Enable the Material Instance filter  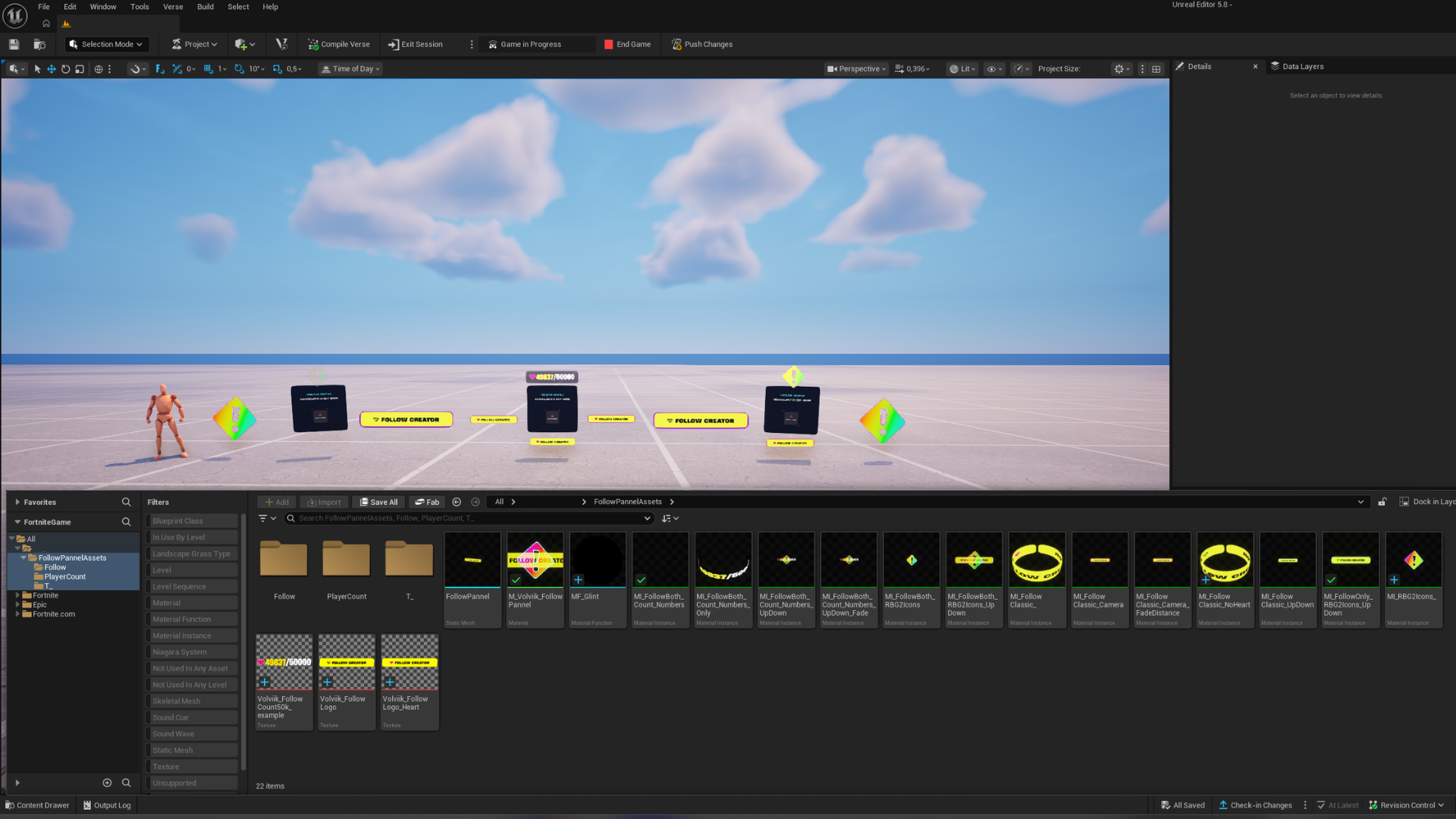pos(192,636)
